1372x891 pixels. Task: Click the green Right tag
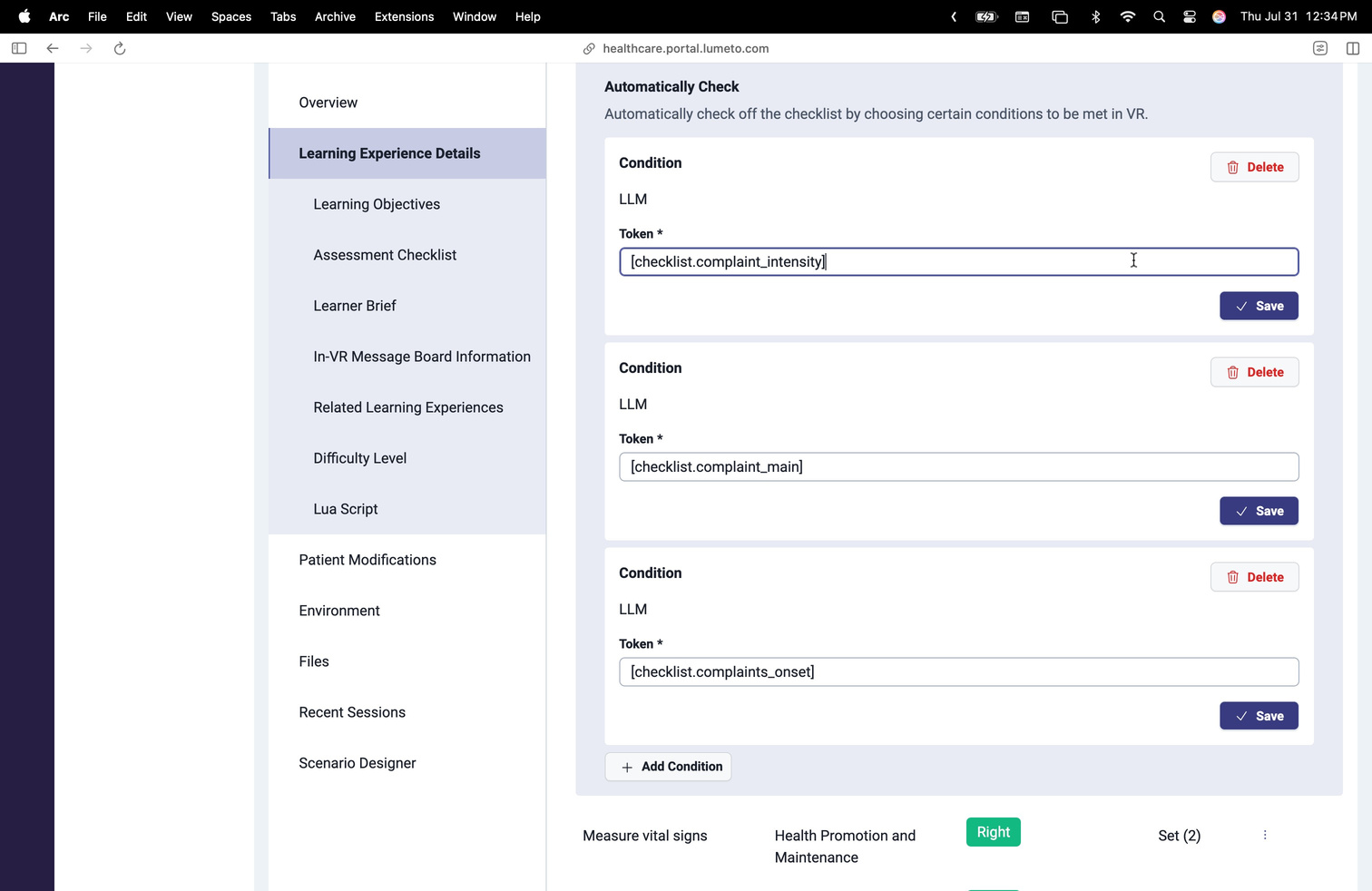(993, 832)
